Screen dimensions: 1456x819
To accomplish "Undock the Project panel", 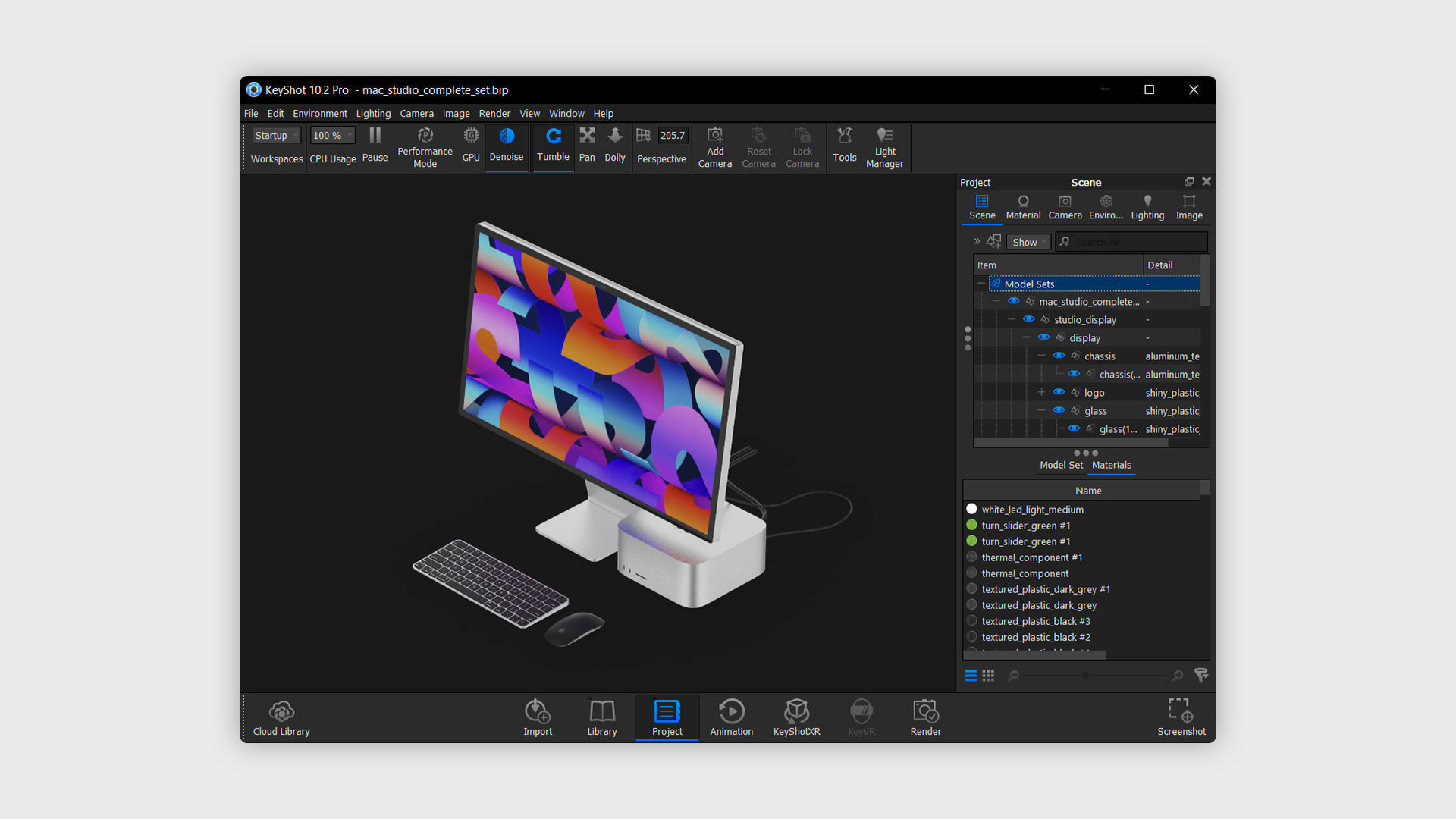I will [1189, 181].
